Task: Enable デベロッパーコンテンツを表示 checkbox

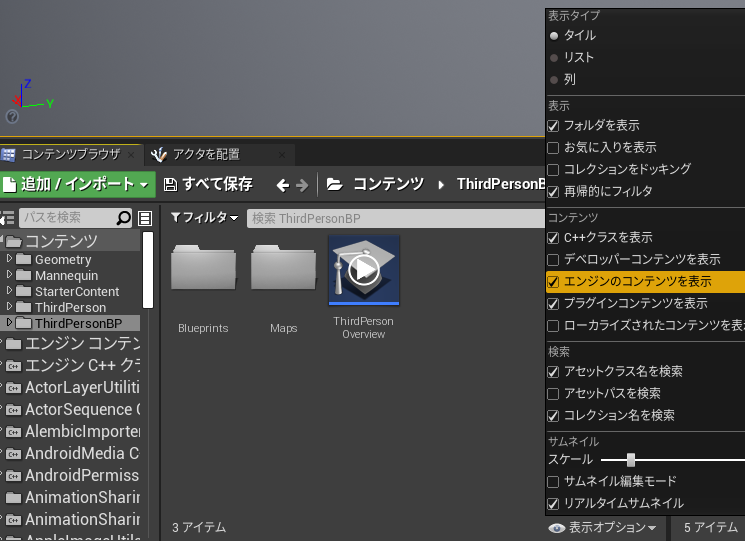Action: click(553, 260)
